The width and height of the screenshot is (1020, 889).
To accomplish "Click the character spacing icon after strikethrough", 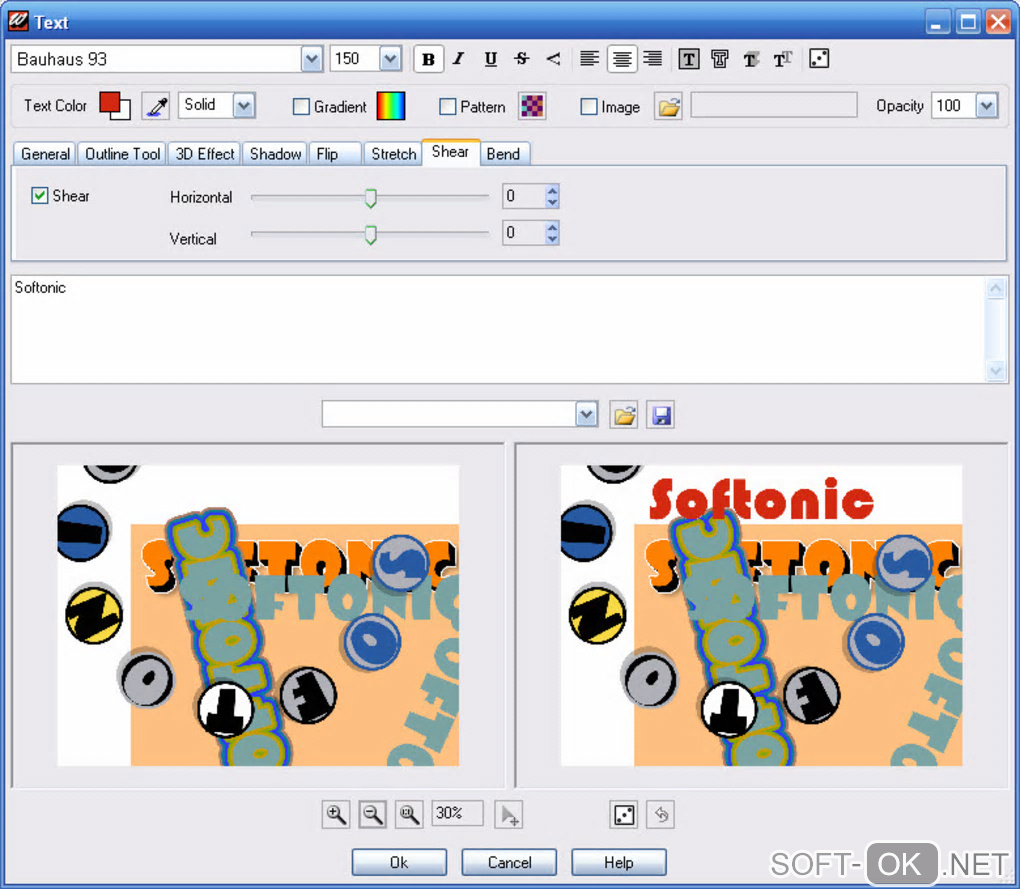I will tap(553, 59).
